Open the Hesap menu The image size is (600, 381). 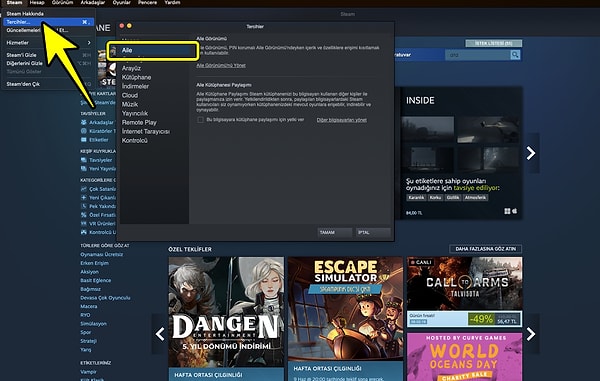(x=37, y=3)
